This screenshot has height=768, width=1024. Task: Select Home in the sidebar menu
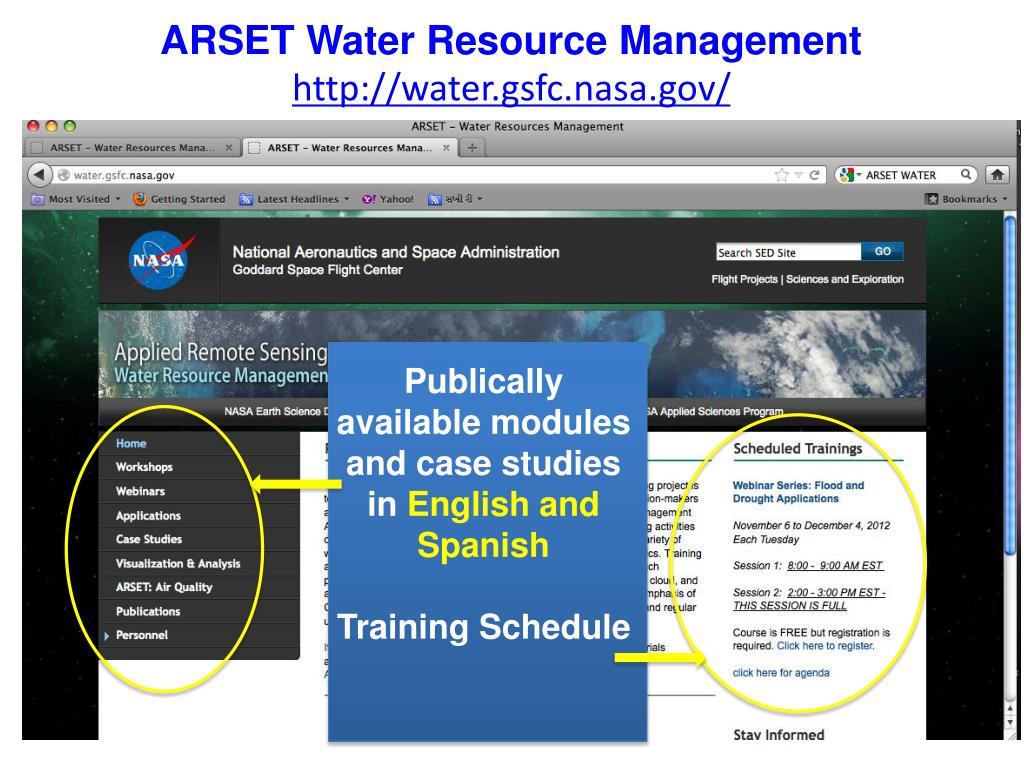(x=131, y=443)
